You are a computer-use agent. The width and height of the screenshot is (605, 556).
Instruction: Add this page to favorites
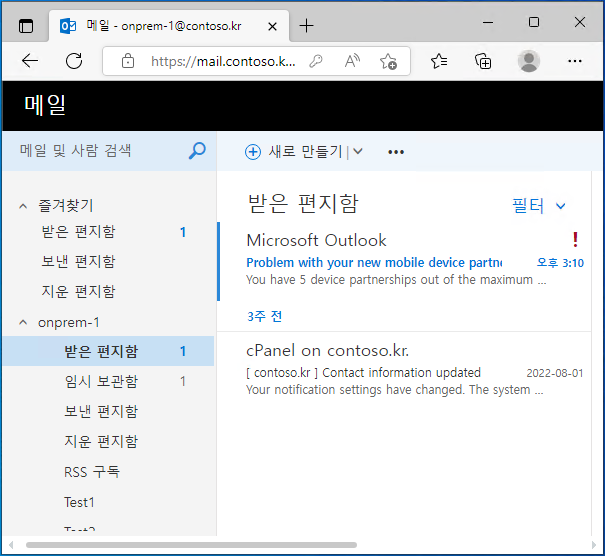coord(388,61)
